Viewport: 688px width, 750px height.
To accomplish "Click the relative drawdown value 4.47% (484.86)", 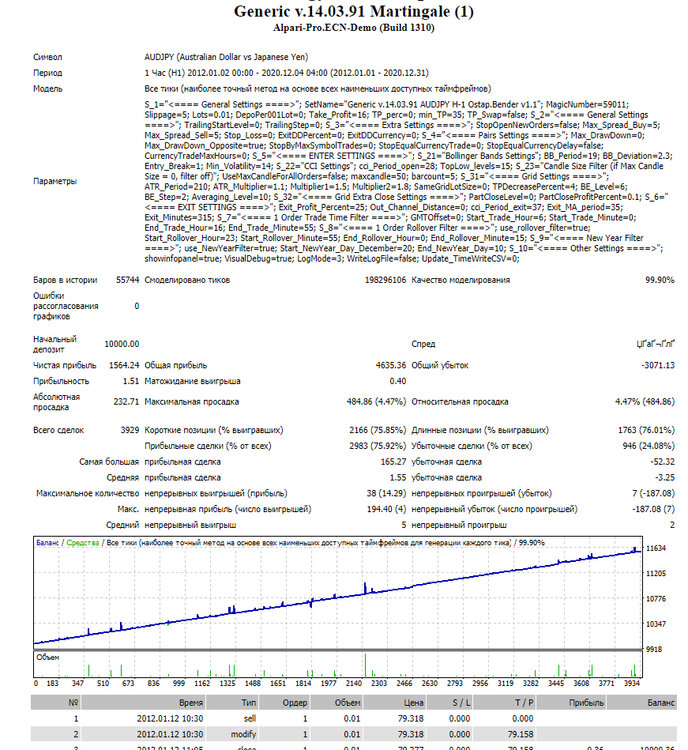I will pyautogui.click(x=645, y=402).
